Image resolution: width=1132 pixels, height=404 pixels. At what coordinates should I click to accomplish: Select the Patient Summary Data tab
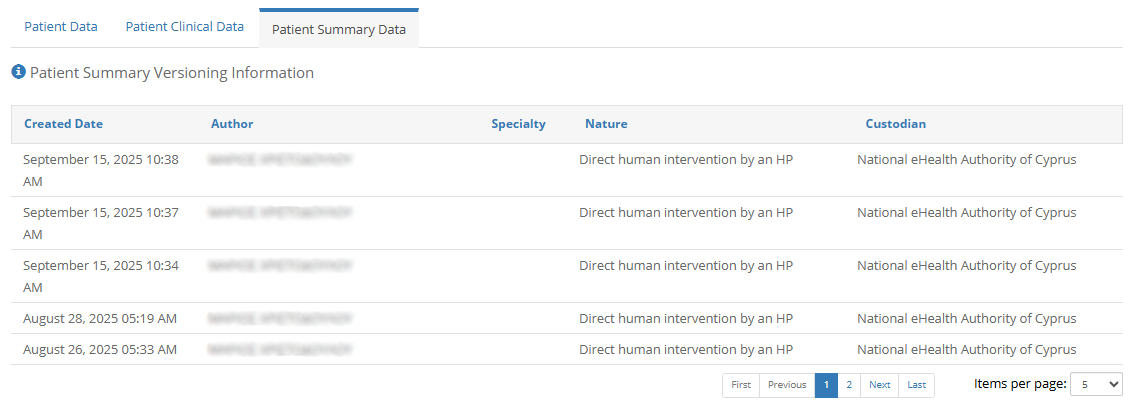tap(339, 29)
